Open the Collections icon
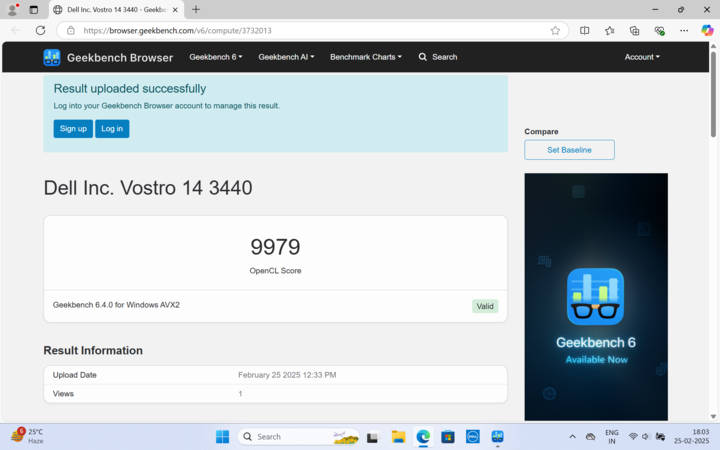 pos(634,30)
